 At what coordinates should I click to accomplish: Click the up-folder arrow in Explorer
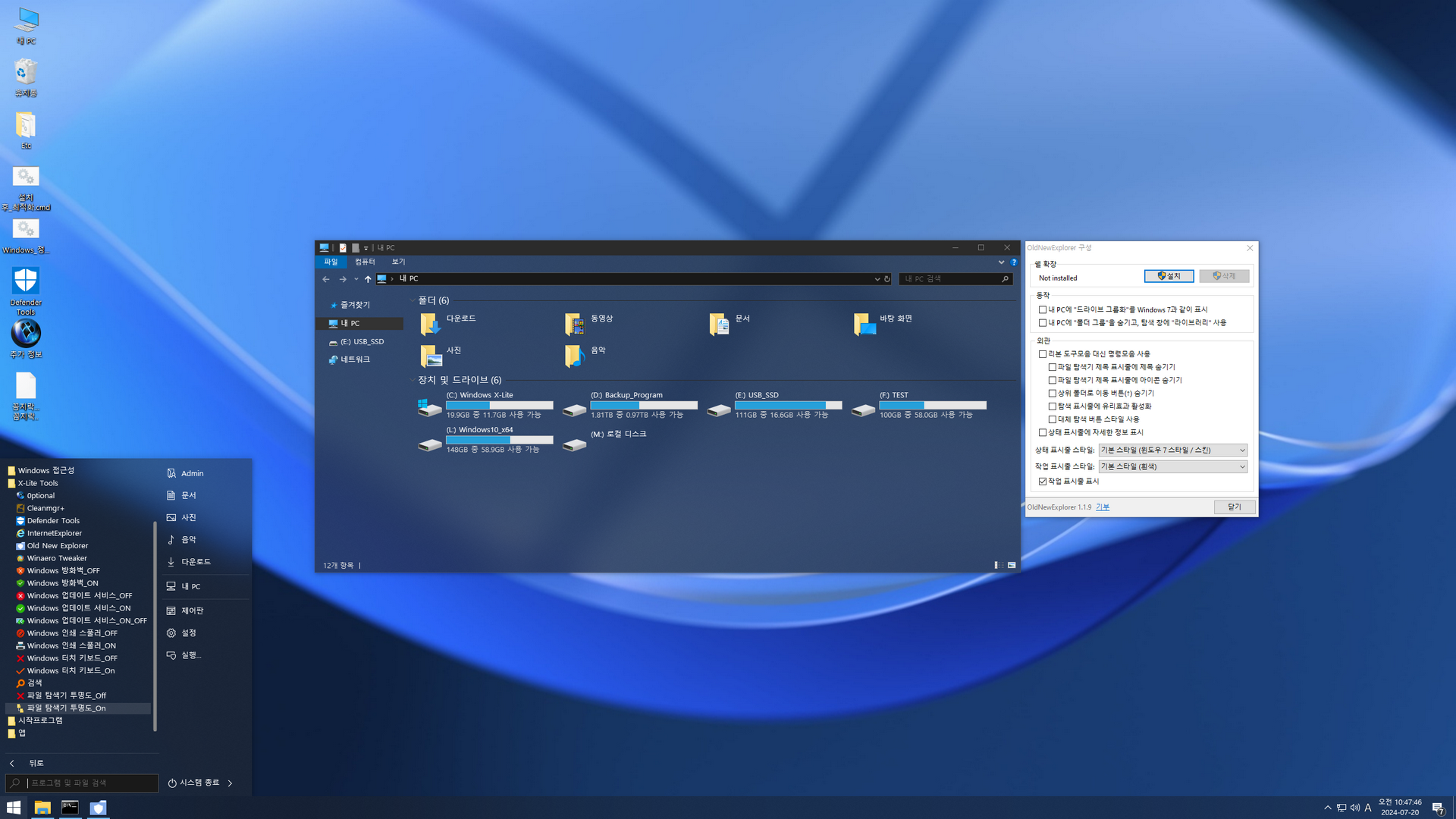(x=368, y=279)
